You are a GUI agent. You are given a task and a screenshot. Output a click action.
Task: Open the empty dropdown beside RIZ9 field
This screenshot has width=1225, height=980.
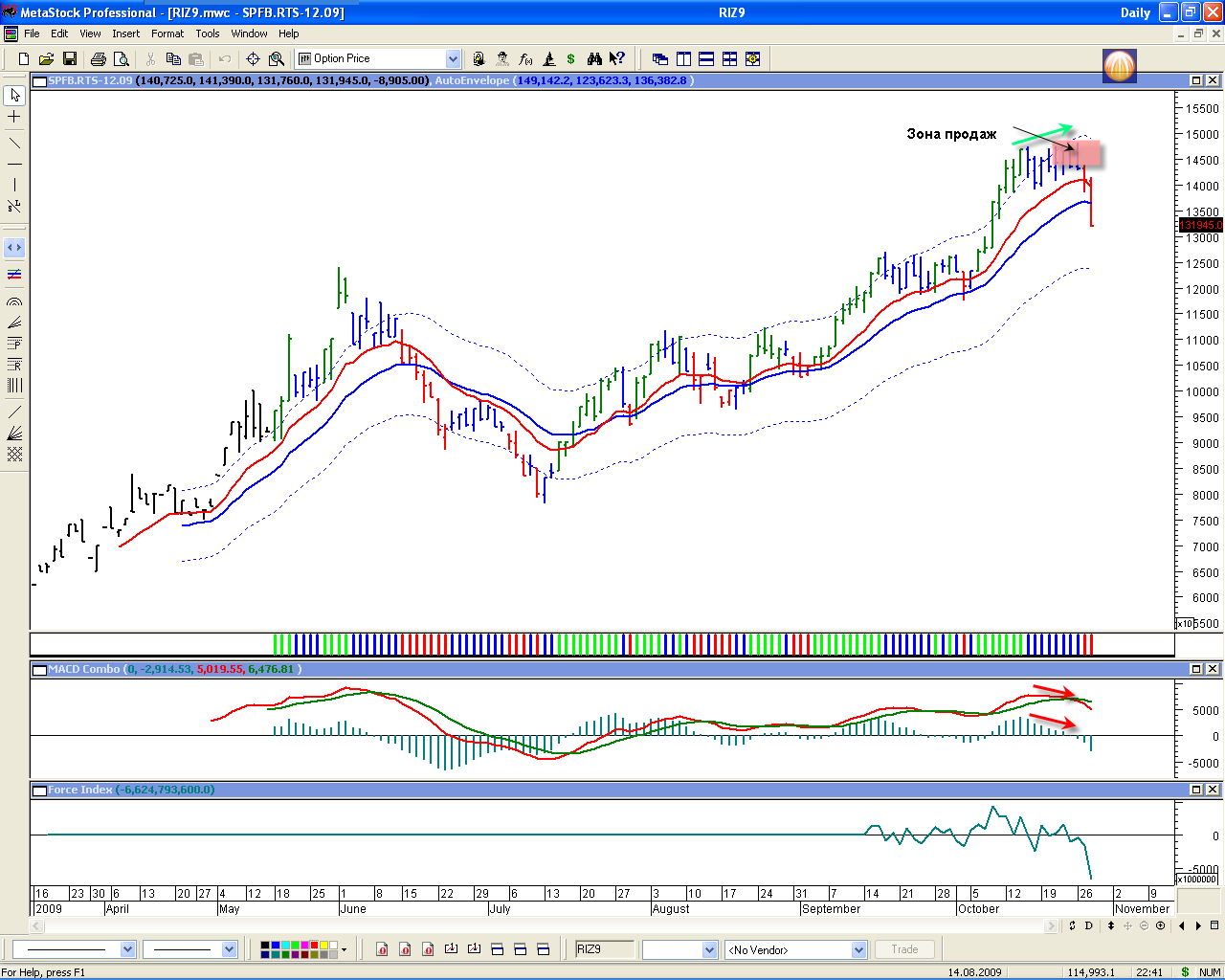click(x=710, y=949)
